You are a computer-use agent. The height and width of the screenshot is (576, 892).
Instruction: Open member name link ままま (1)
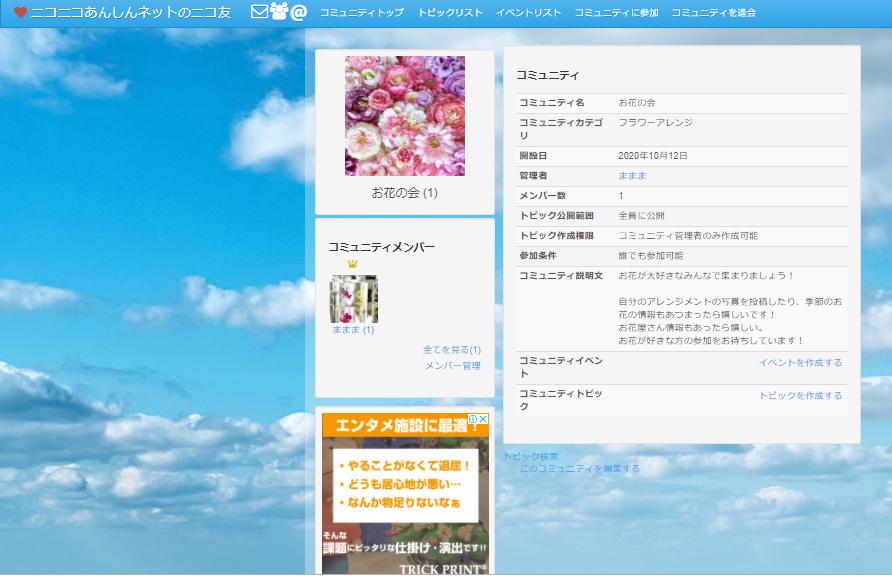[x=353, y=330]
